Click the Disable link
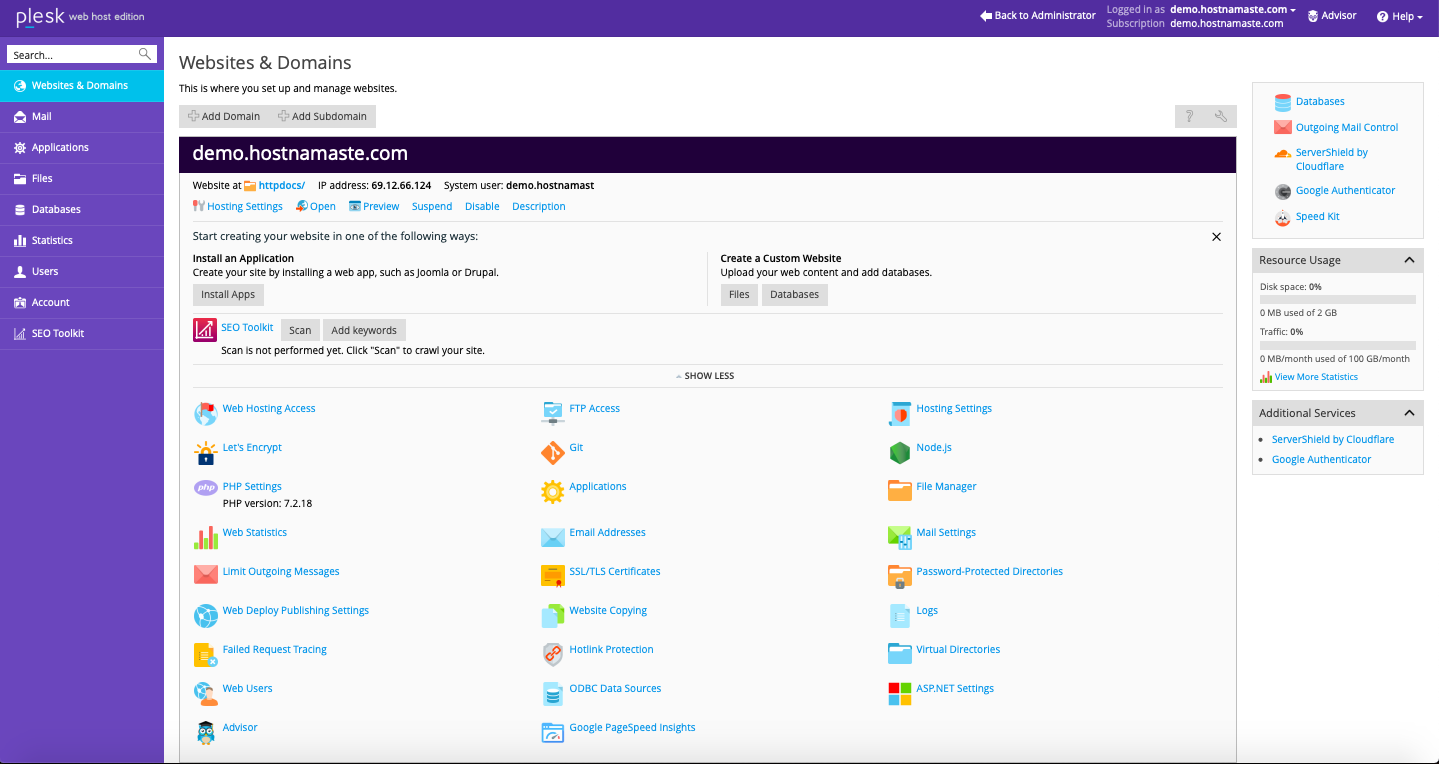 (482, 207)
